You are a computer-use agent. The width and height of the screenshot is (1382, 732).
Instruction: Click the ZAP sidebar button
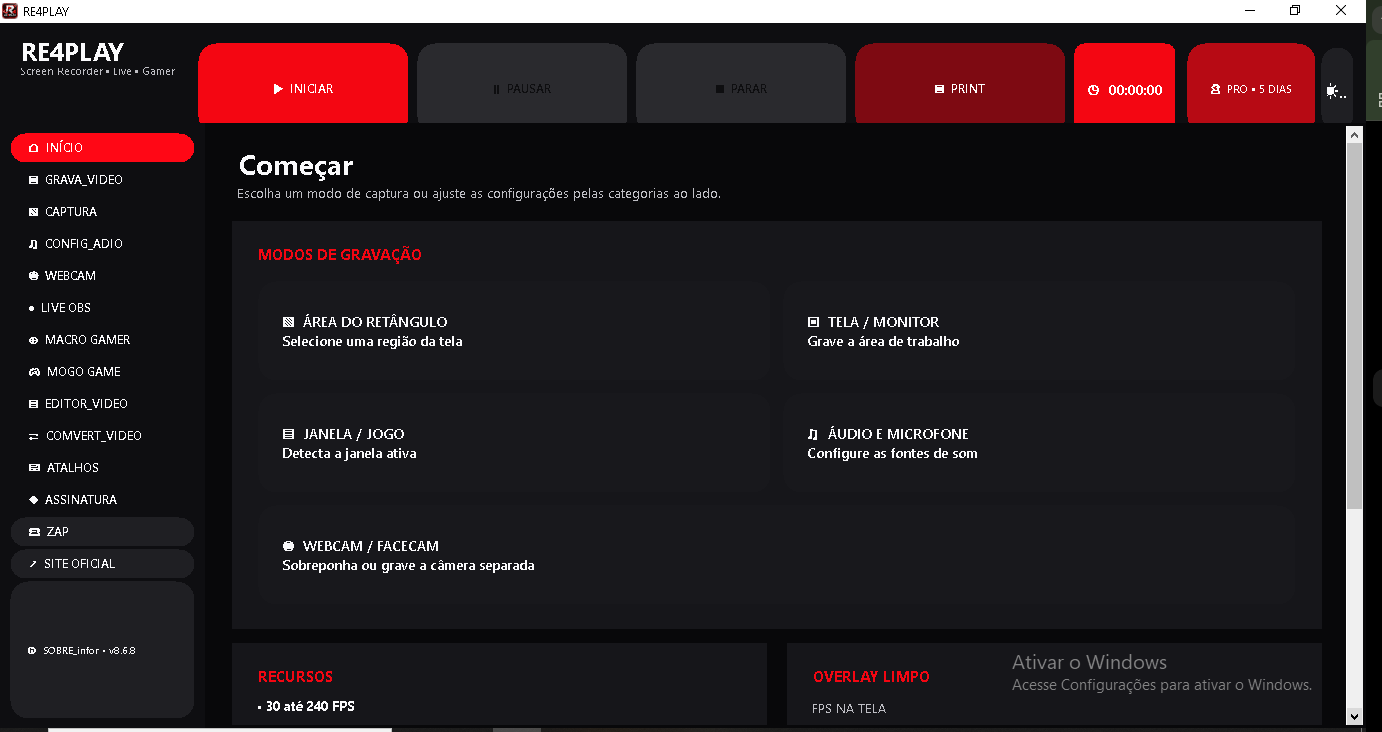pyautogui.click(x=102, y=532)
